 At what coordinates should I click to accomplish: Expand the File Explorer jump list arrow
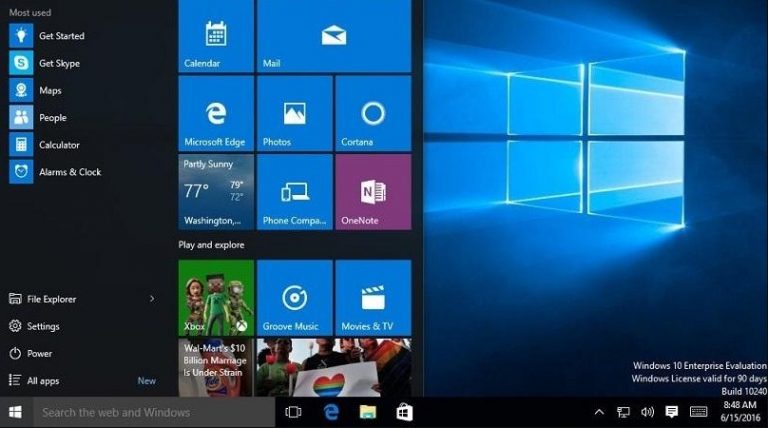(x=152, y=299)
